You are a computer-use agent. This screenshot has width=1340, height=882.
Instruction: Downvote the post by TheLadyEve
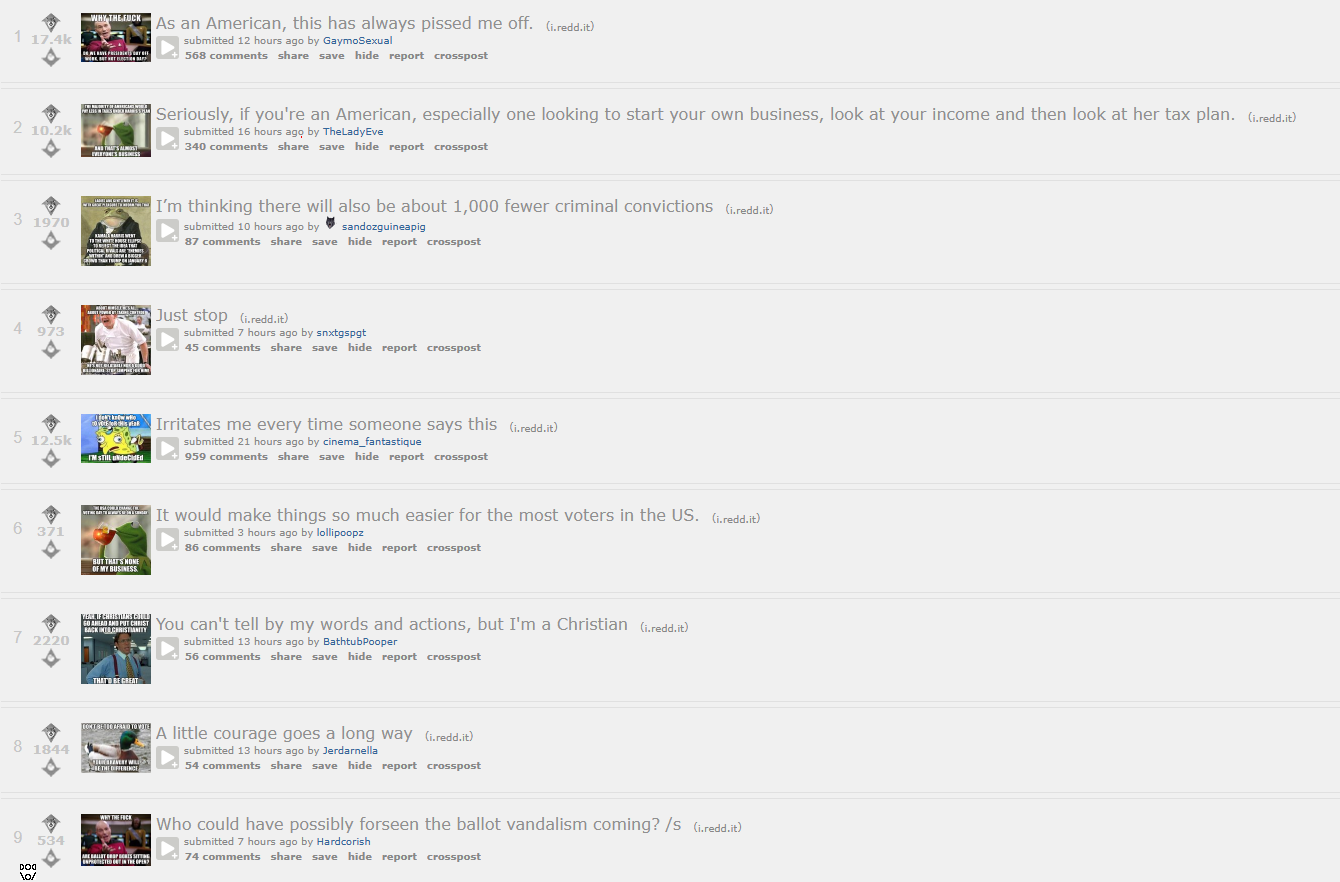coord(51,148)
